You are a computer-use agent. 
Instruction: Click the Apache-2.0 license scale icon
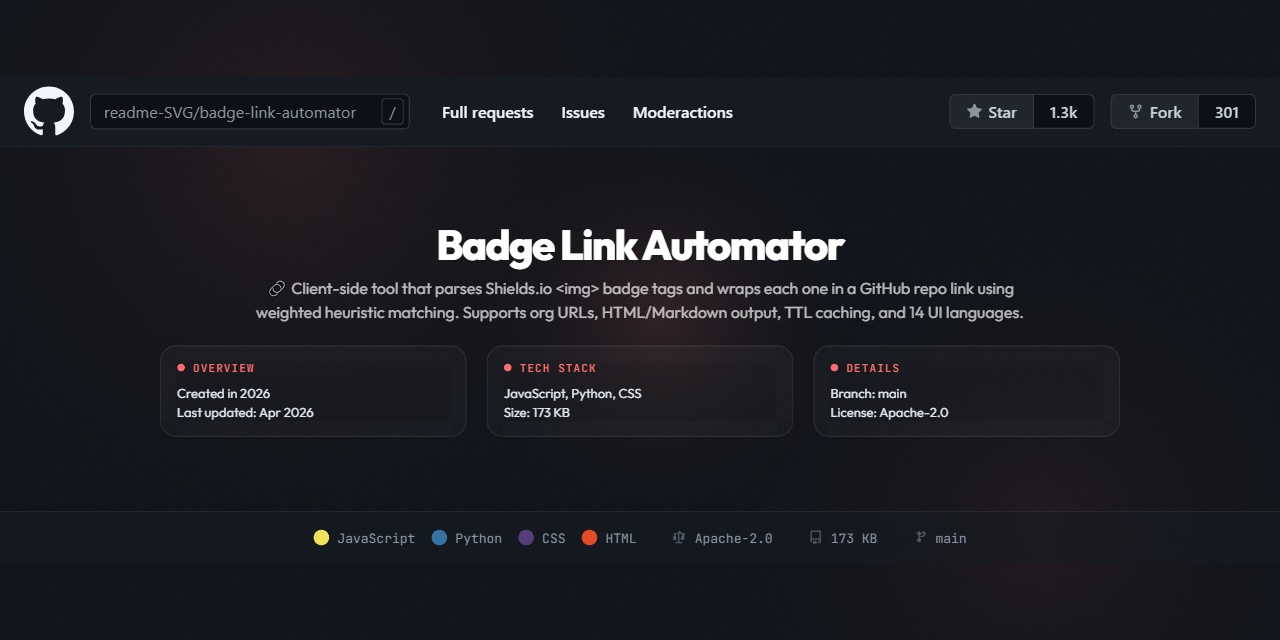[678, 537]
